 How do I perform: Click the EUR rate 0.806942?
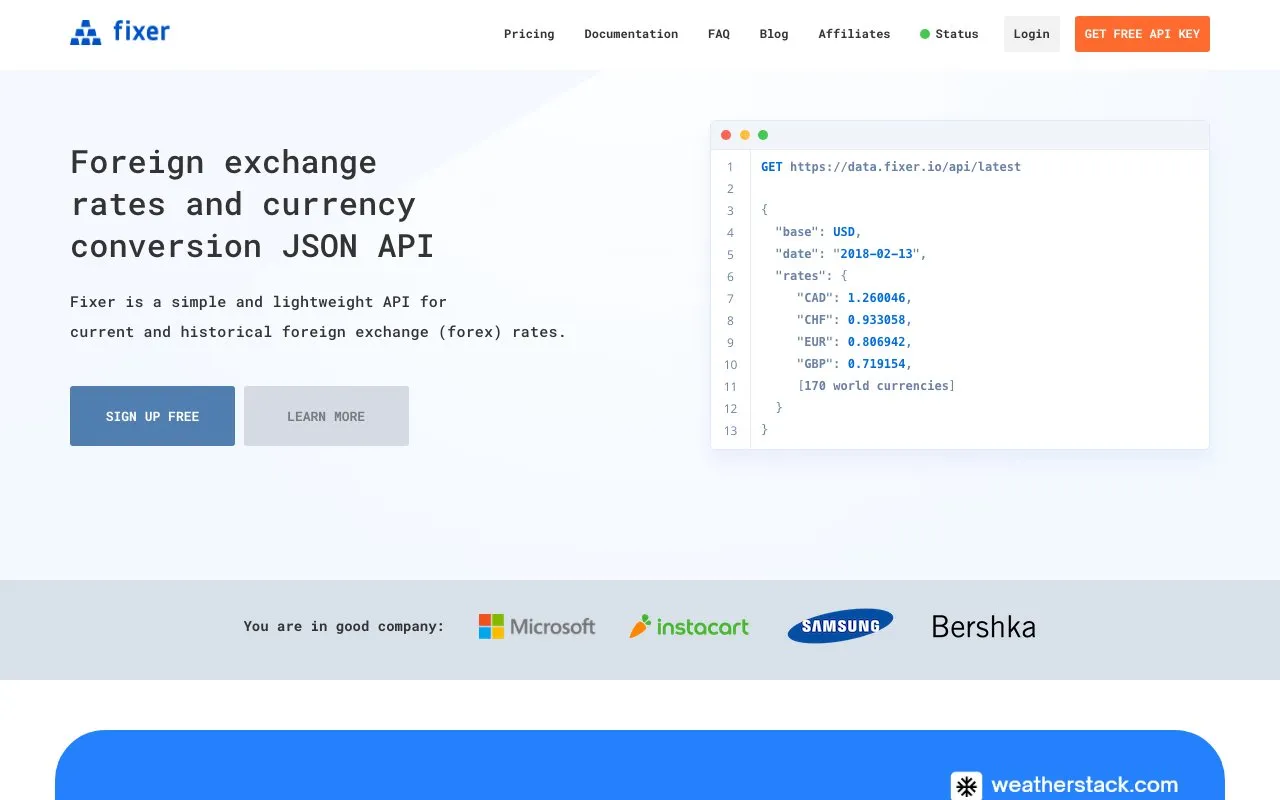876,342
